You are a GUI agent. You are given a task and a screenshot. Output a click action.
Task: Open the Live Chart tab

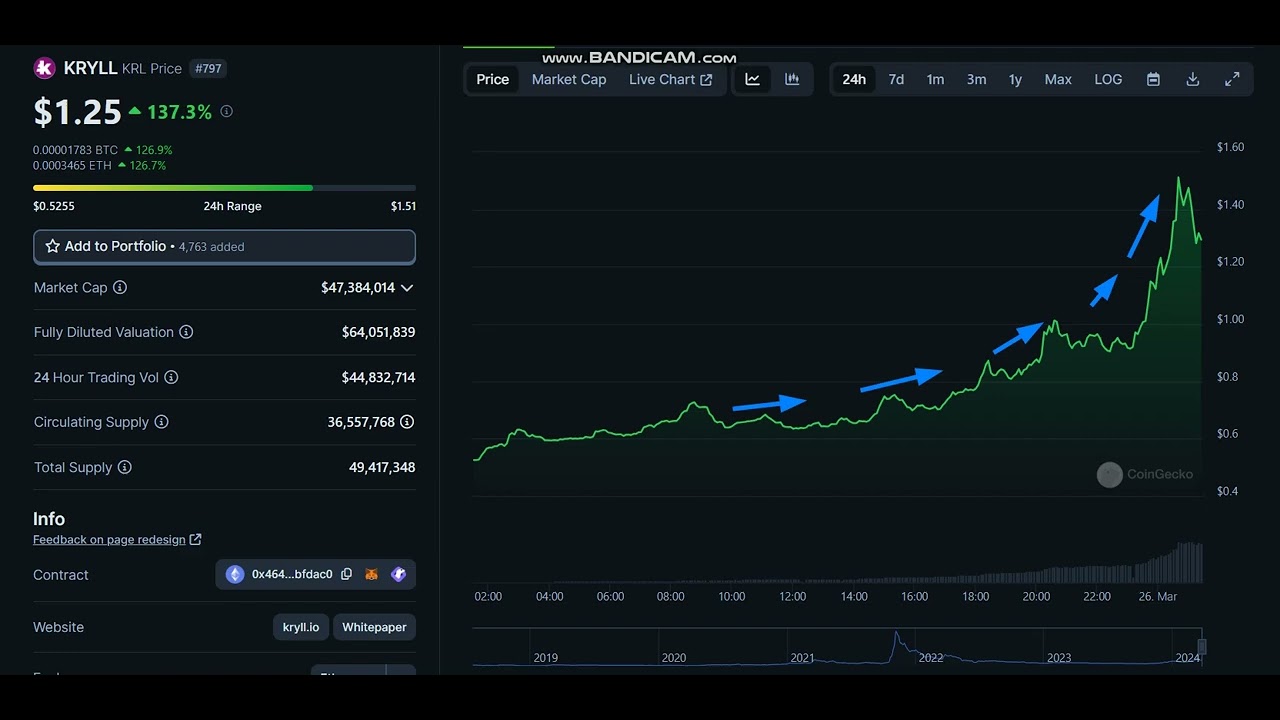point(670,79)
